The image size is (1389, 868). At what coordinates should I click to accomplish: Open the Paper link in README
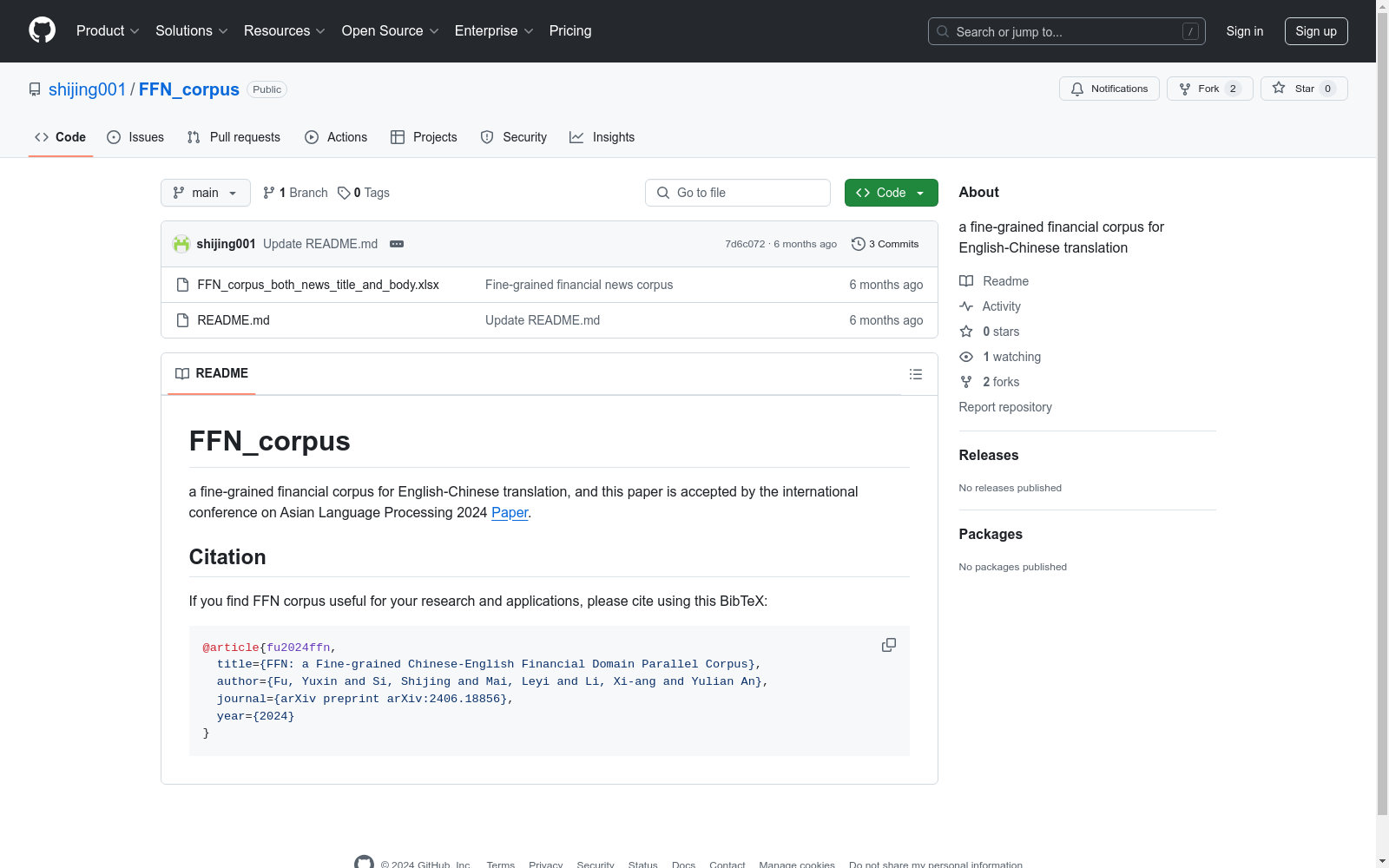(x=510, y=512)
